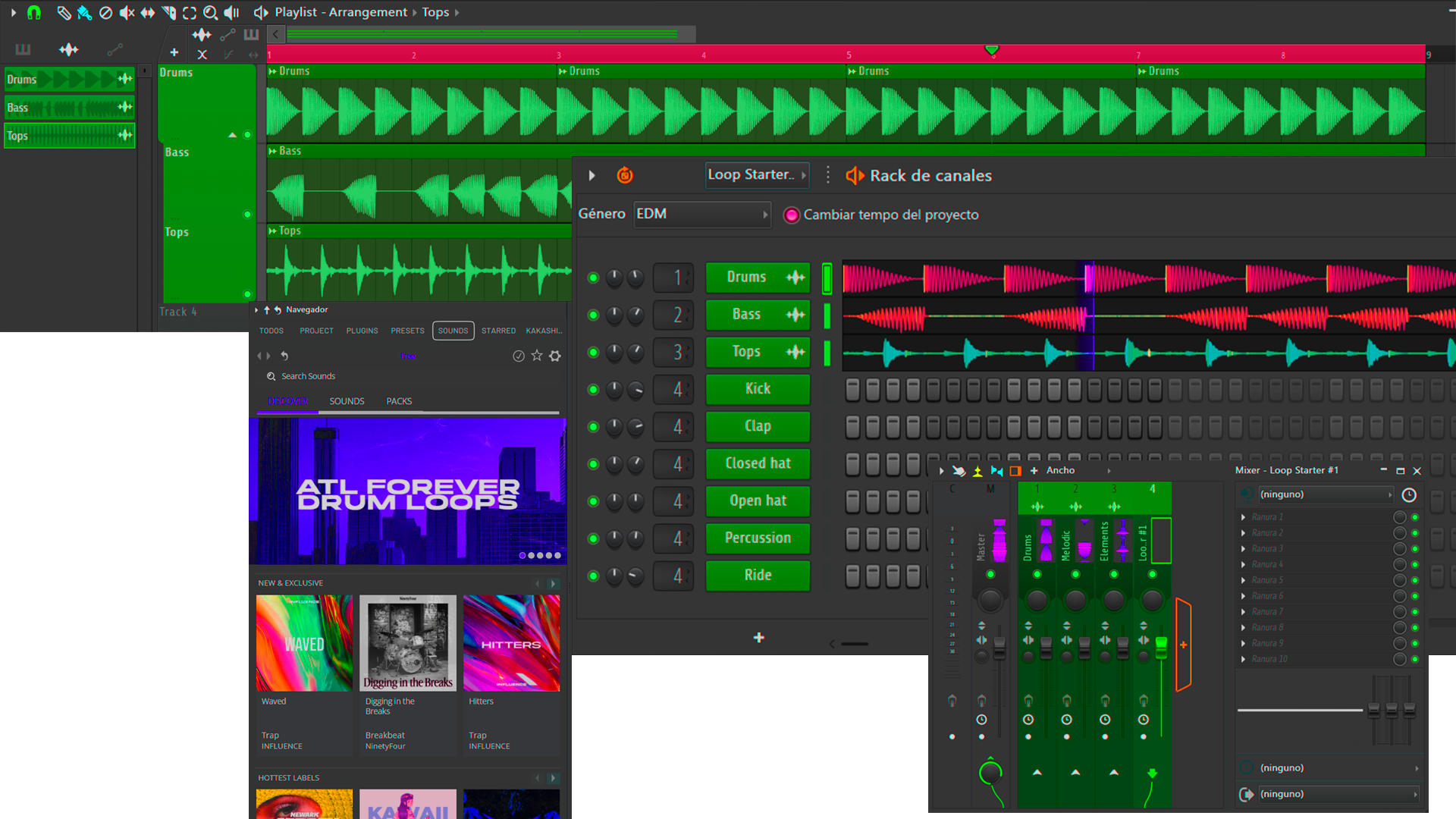This screenshot has width=1456, height=819.
Task: Select the Draw pencil tool
Action: pyautogui.click(x=64, y=12)
